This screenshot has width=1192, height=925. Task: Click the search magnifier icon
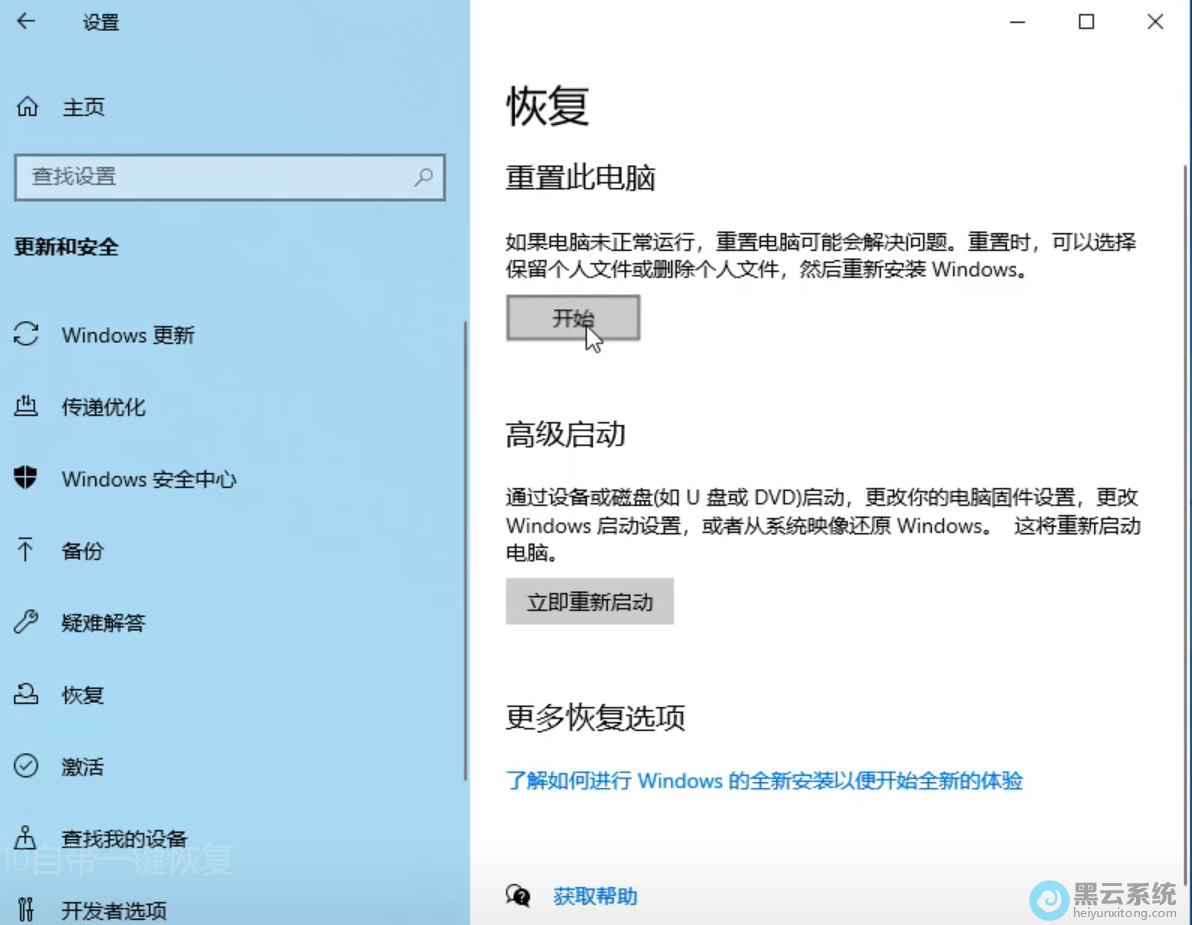point(424,177)
